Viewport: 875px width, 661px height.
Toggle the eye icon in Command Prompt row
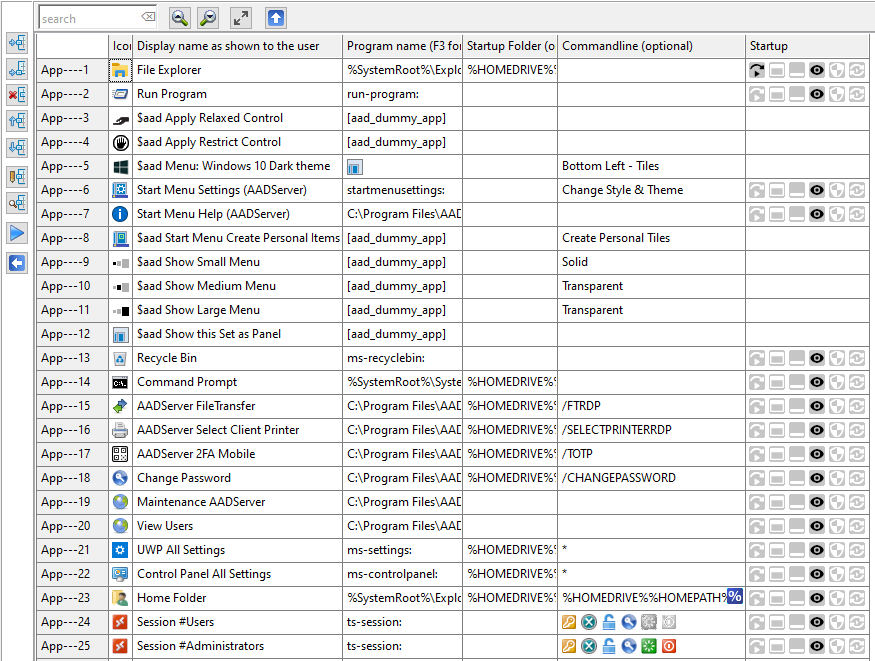tap(817, 382)
